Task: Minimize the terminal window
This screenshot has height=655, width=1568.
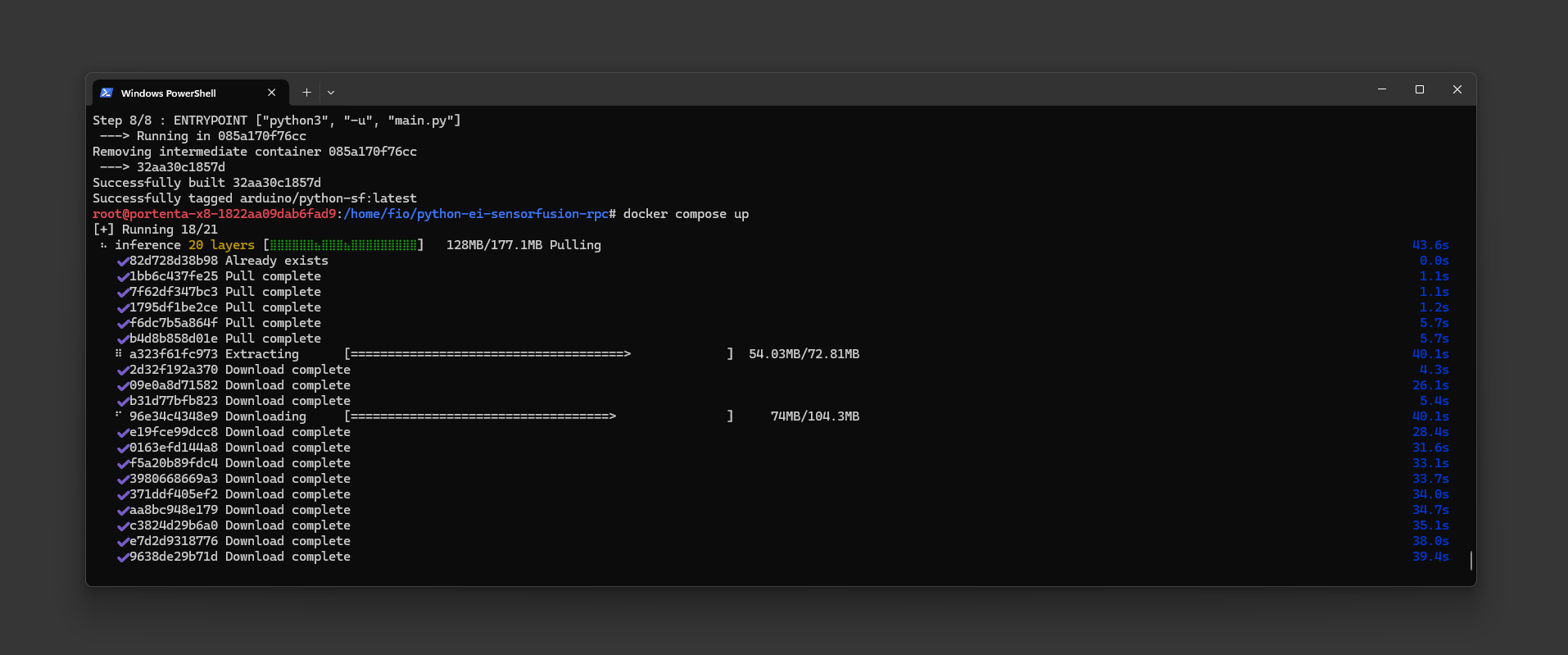Action: [1382, 89]
